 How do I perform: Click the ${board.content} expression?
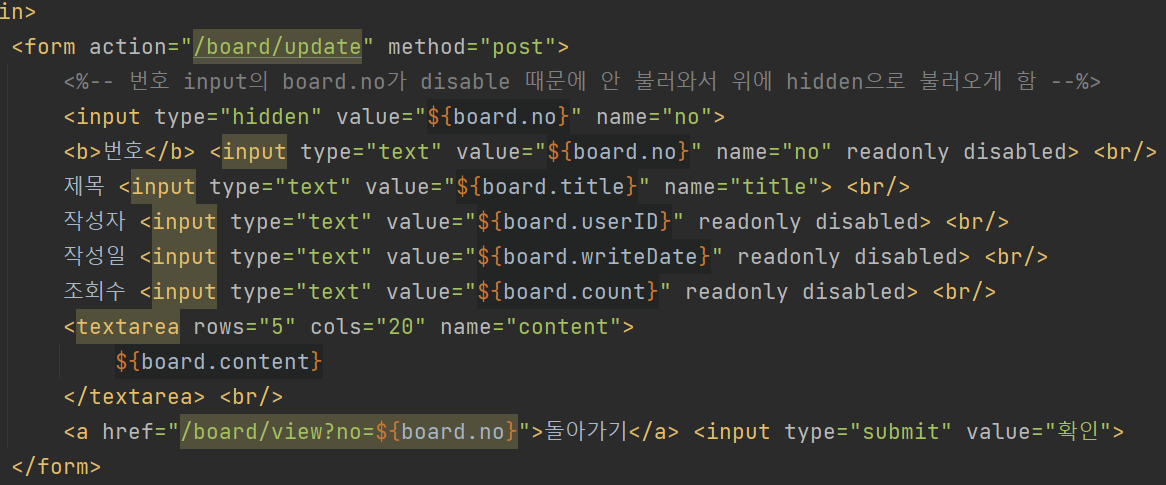(219, 362)
